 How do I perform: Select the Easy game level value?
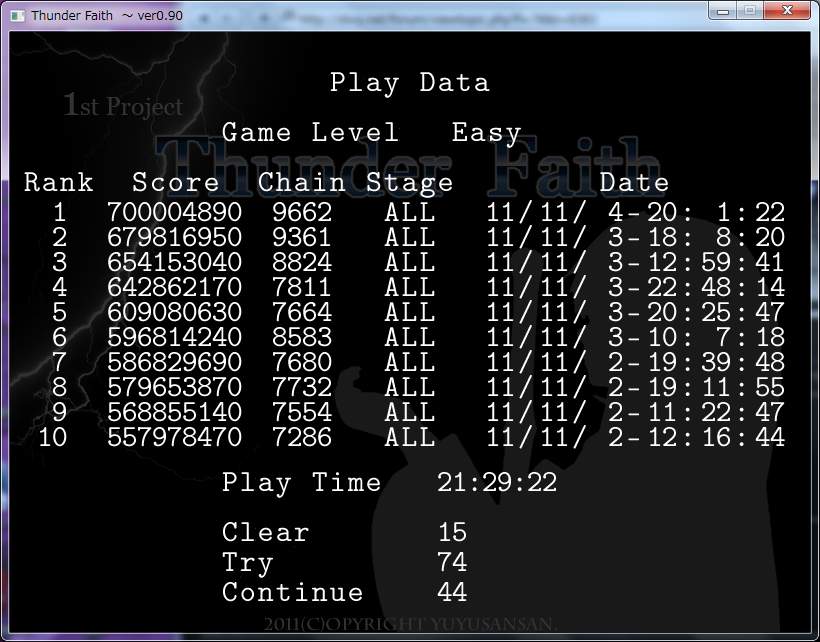point(486,133)
